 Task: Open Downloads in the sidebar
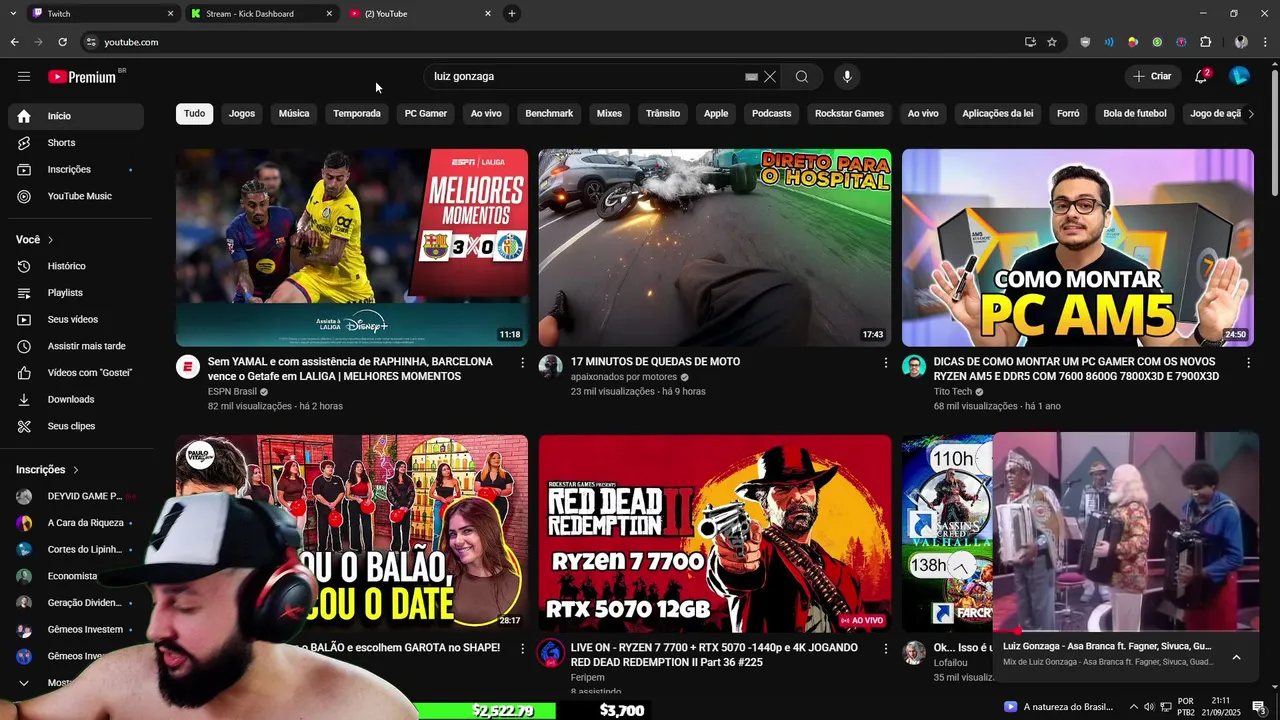(76, 400)
